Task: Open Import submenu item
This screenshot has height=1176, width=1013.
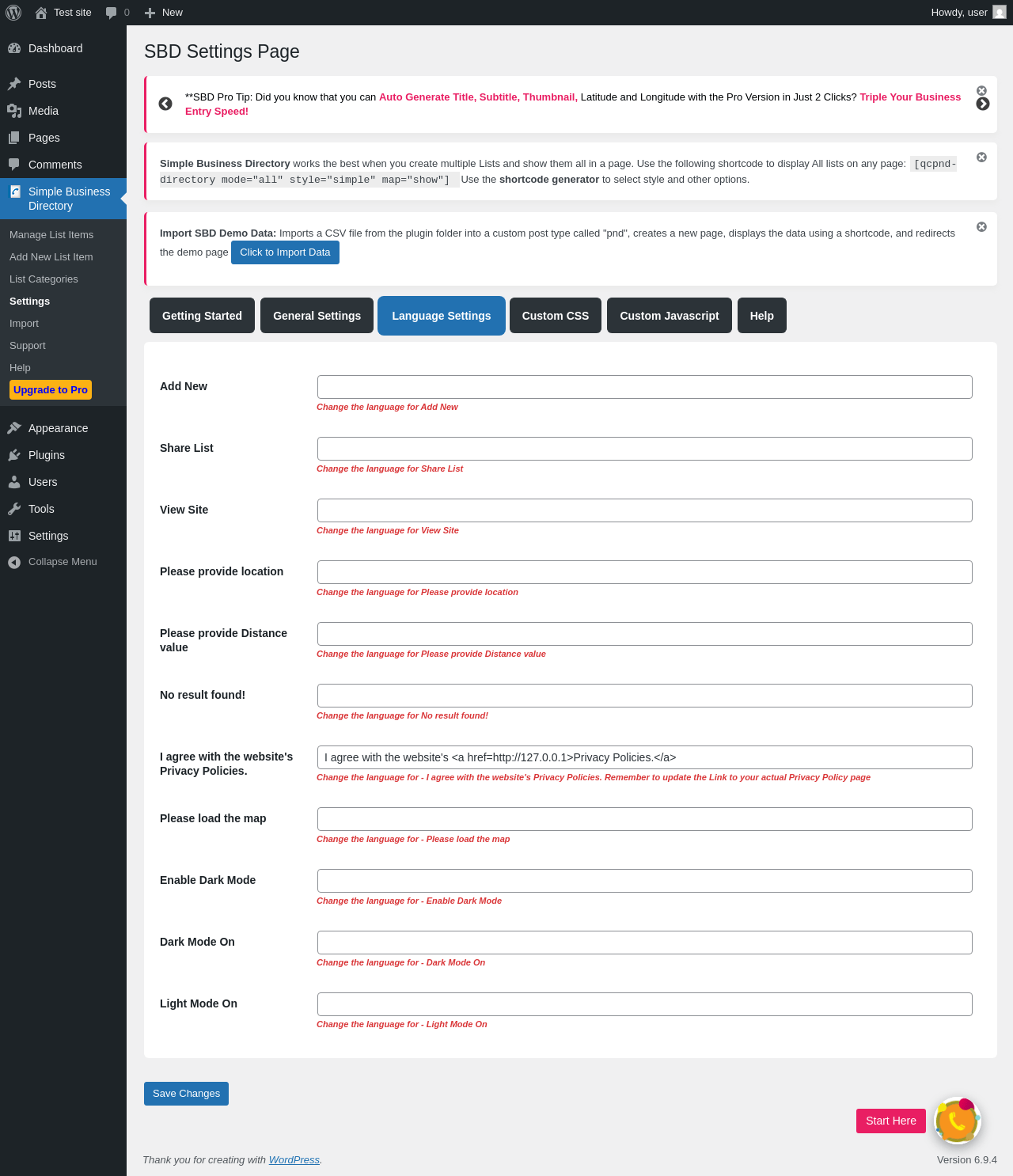Action: coord(24,324)
